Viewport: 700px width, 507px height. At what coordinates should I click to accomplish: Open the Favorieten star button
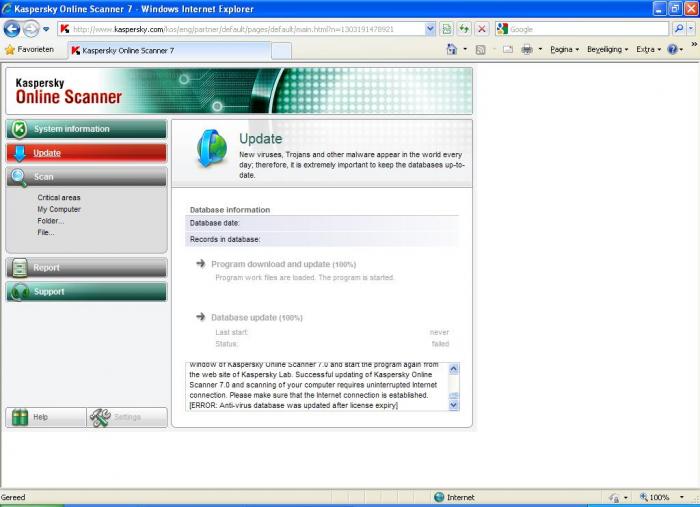point(29,50)
